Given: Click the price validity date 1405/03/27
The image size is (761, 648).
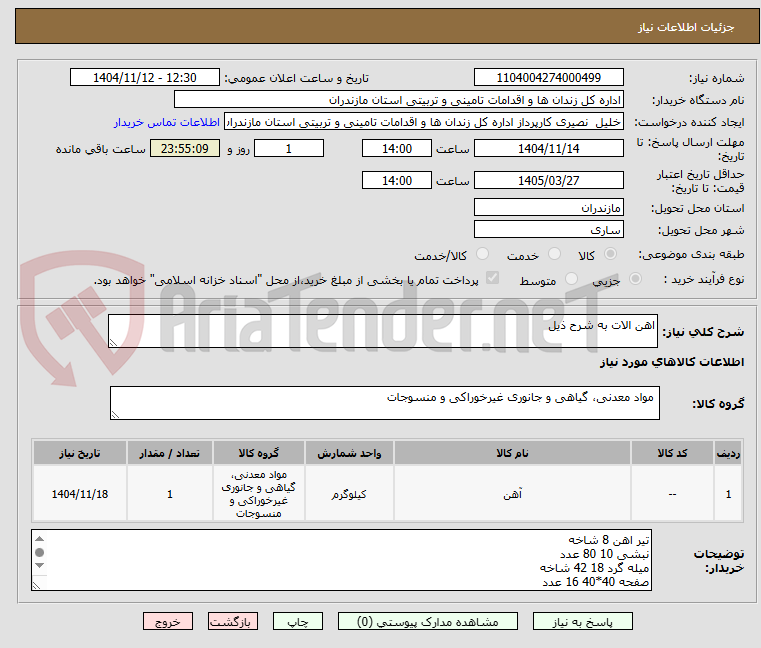Looking at the screenshot, I should (x=548, y=181).
